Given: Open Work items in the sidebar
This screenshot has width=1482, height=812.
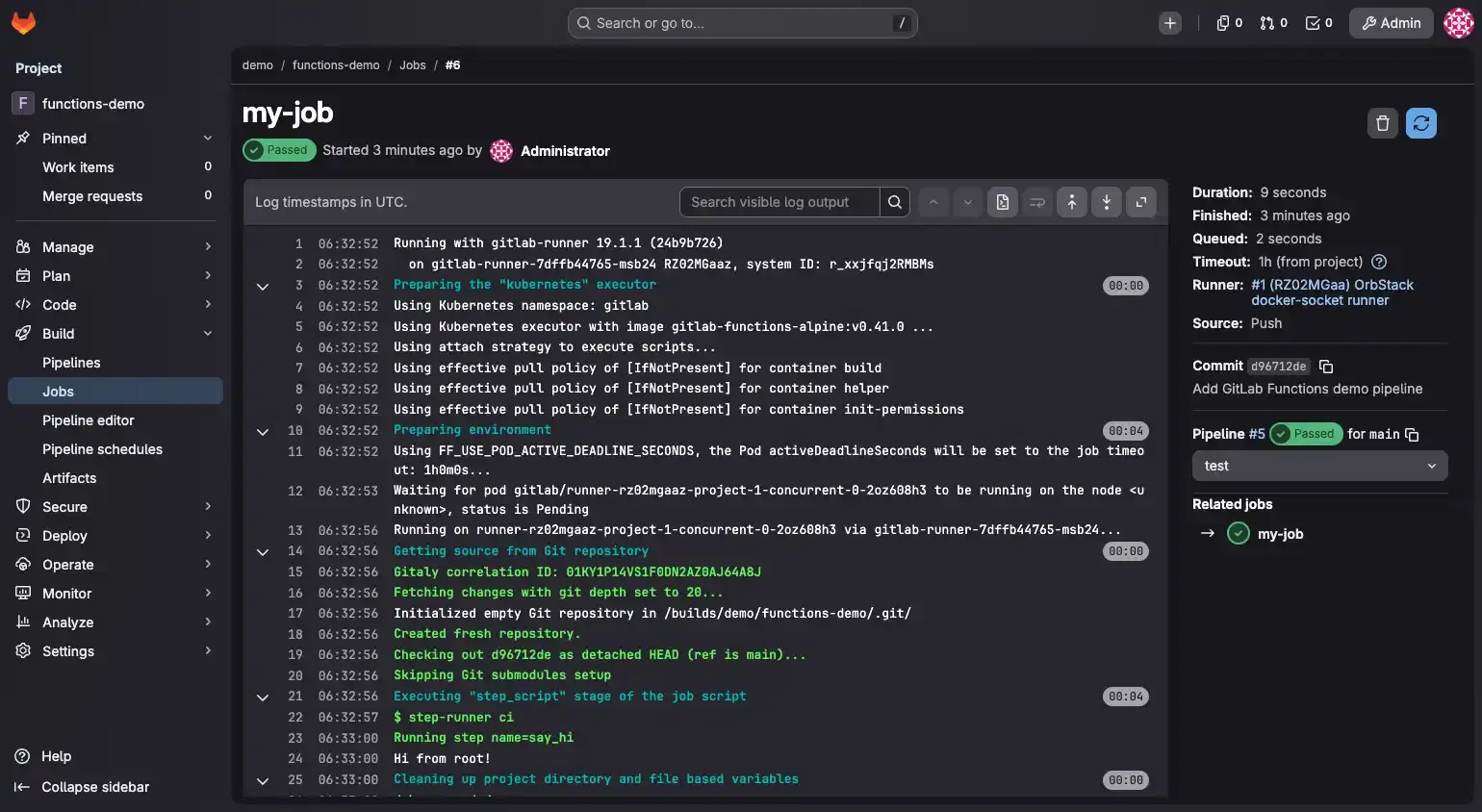Looking at the screenshot, I should pyautogui.click(x=115, y=167).
